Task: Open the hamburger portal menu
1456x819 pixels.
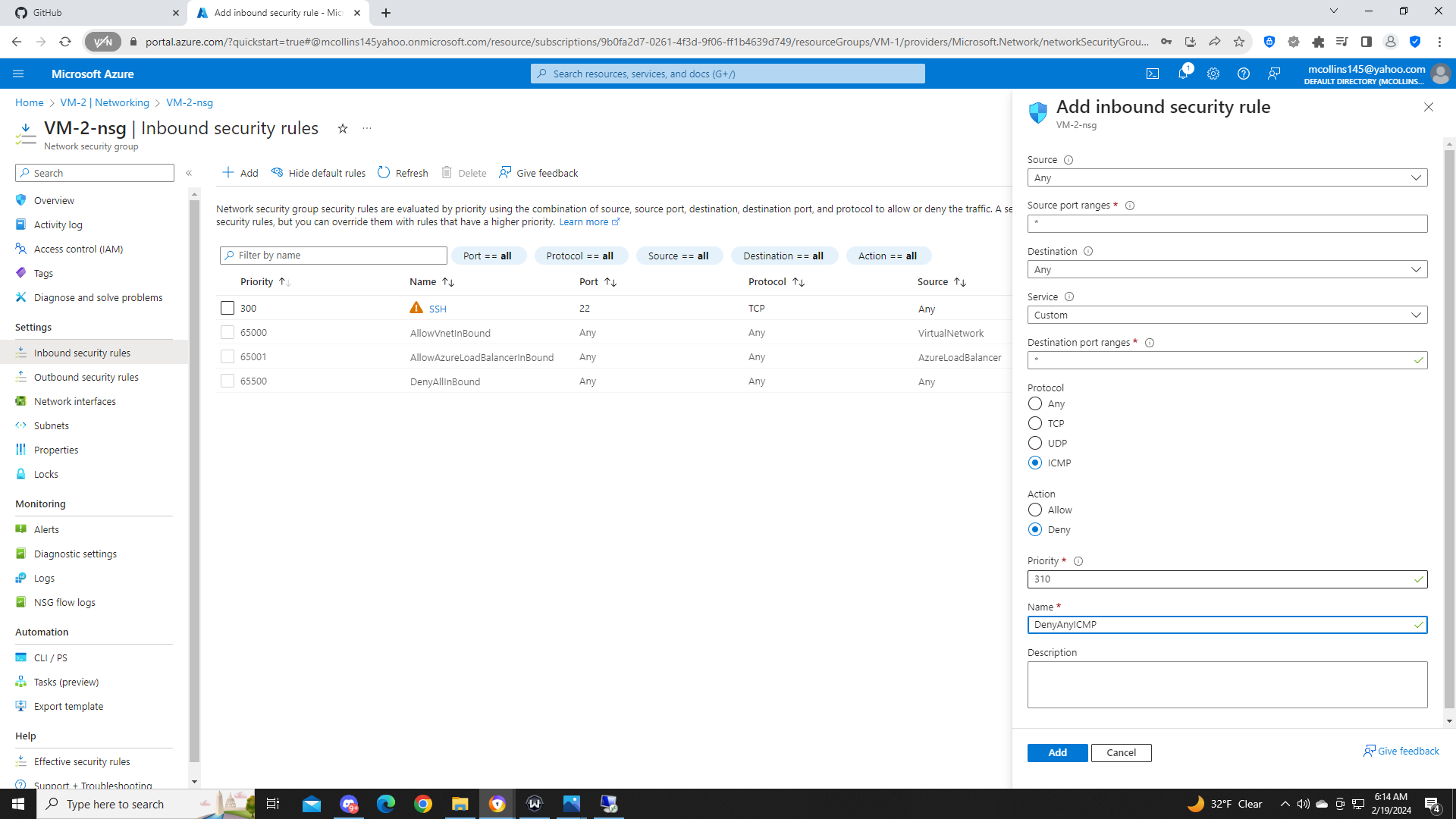Action: click(18, 74)
